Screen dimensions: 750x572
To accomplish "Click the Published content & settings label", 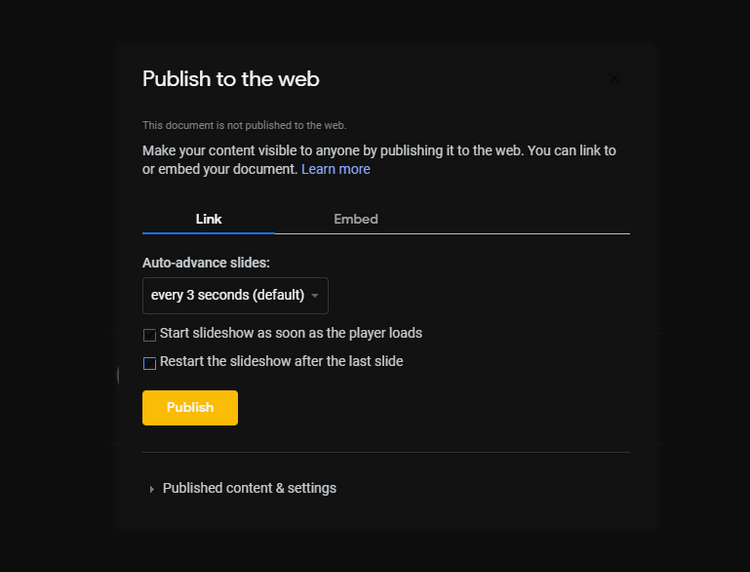I will click(x=249, y=488).
